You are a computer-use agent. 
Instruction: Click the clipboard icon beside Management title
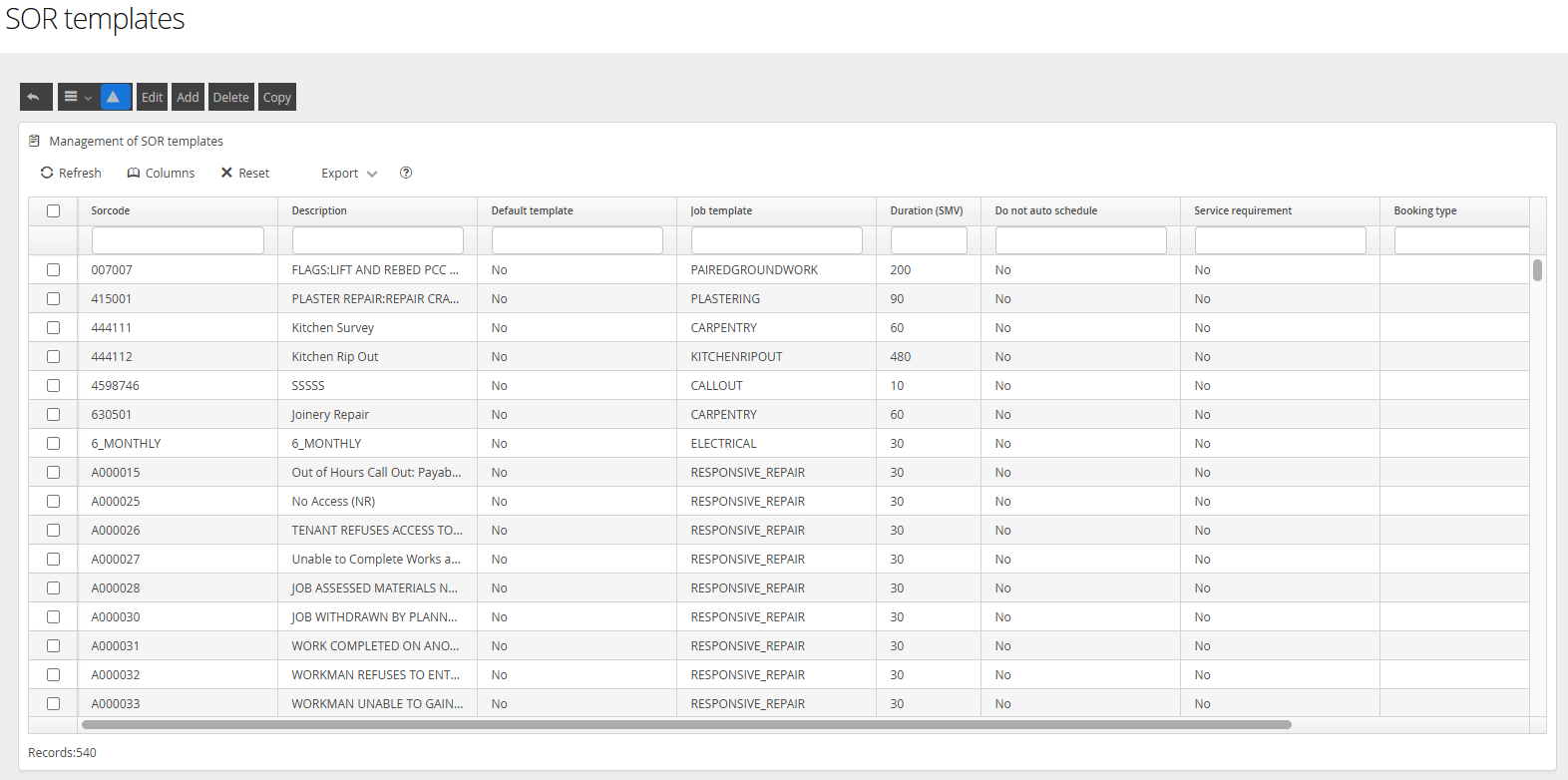35,141
